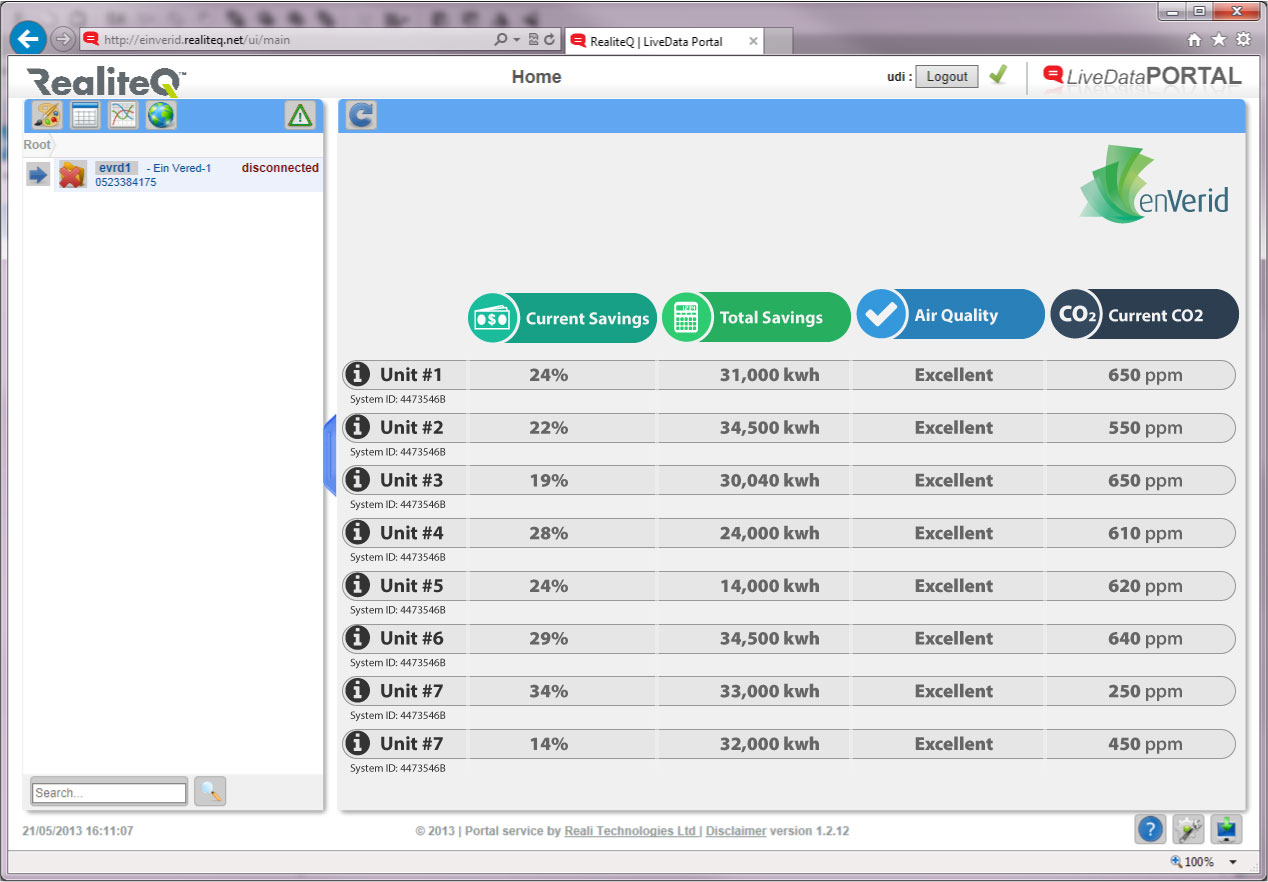The height and width of the screenshot is (882, 1268).
Task: Click the 30,040 kwh total savings value
Action: point(769,480)
